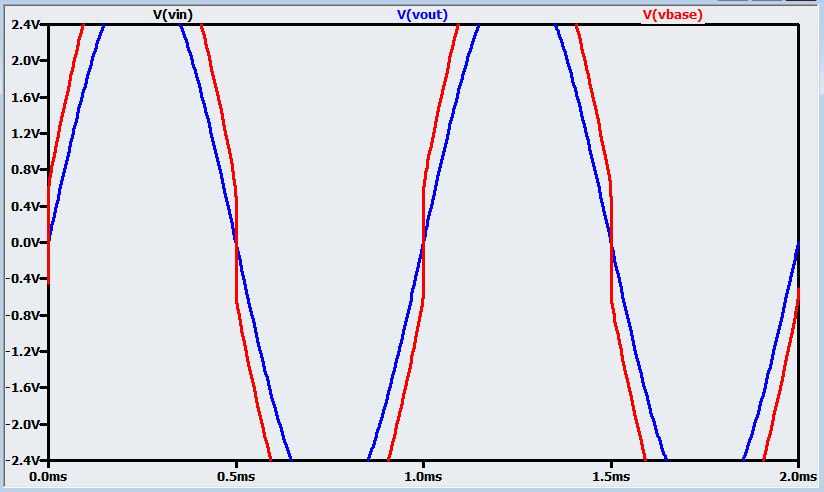The height and width of the screenshot is (492, 824).
Task: Click the -1.2V vertical axis label
Action: 24,352
